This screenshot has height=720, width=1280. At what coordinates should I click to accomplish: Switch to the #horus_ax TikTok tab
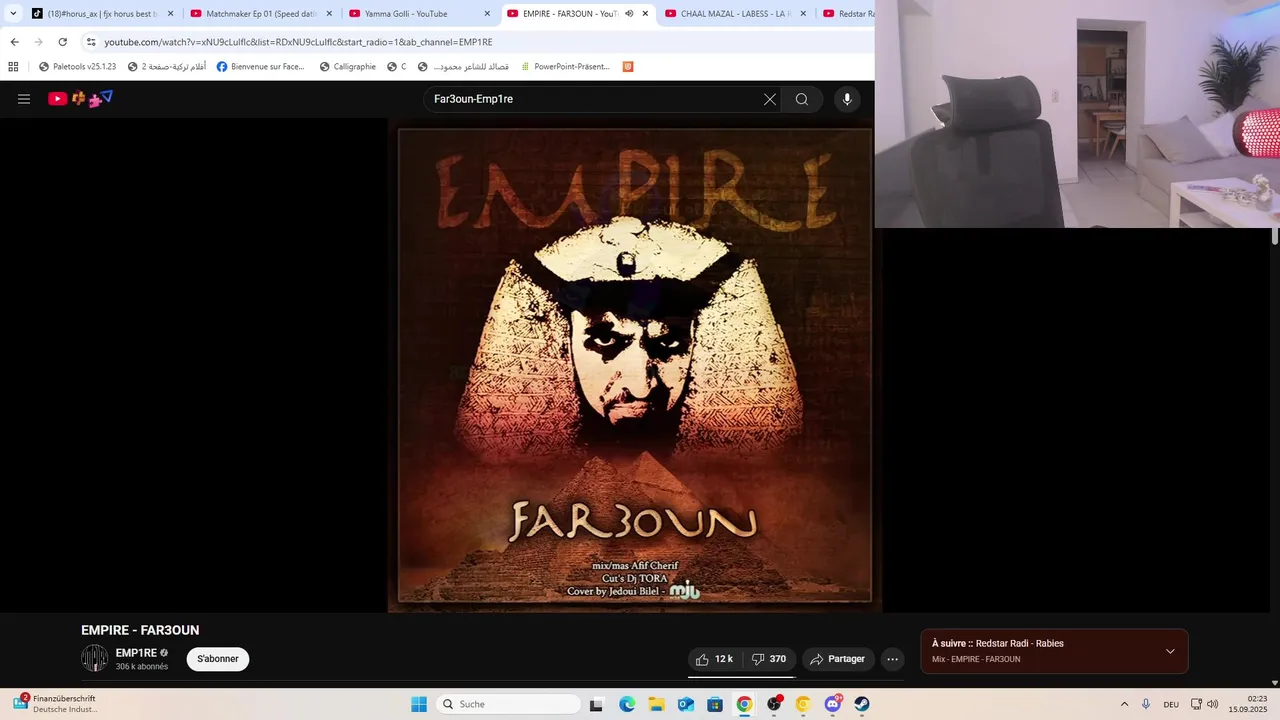click(x=103, y=14)
